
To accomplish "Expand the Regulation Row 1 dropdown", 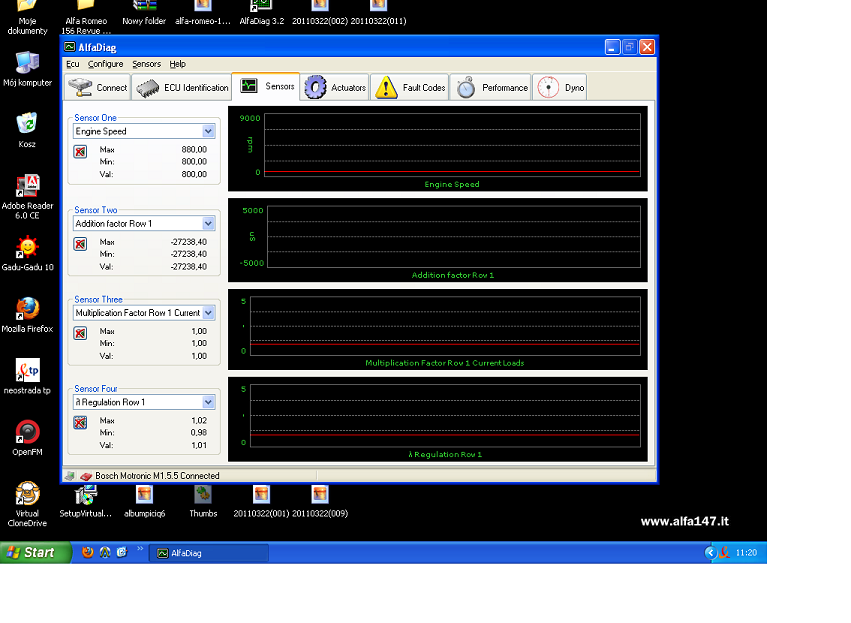I will click(x=208, y=402).
